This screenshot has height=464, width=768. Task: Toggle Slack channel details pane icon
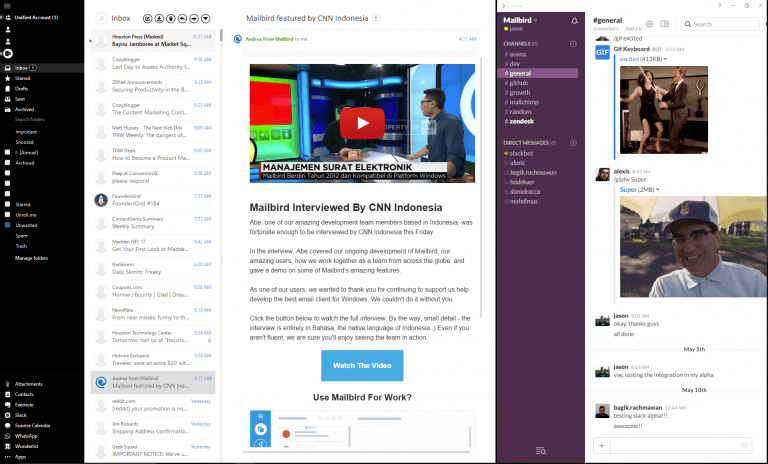click(x=664, y=24)
